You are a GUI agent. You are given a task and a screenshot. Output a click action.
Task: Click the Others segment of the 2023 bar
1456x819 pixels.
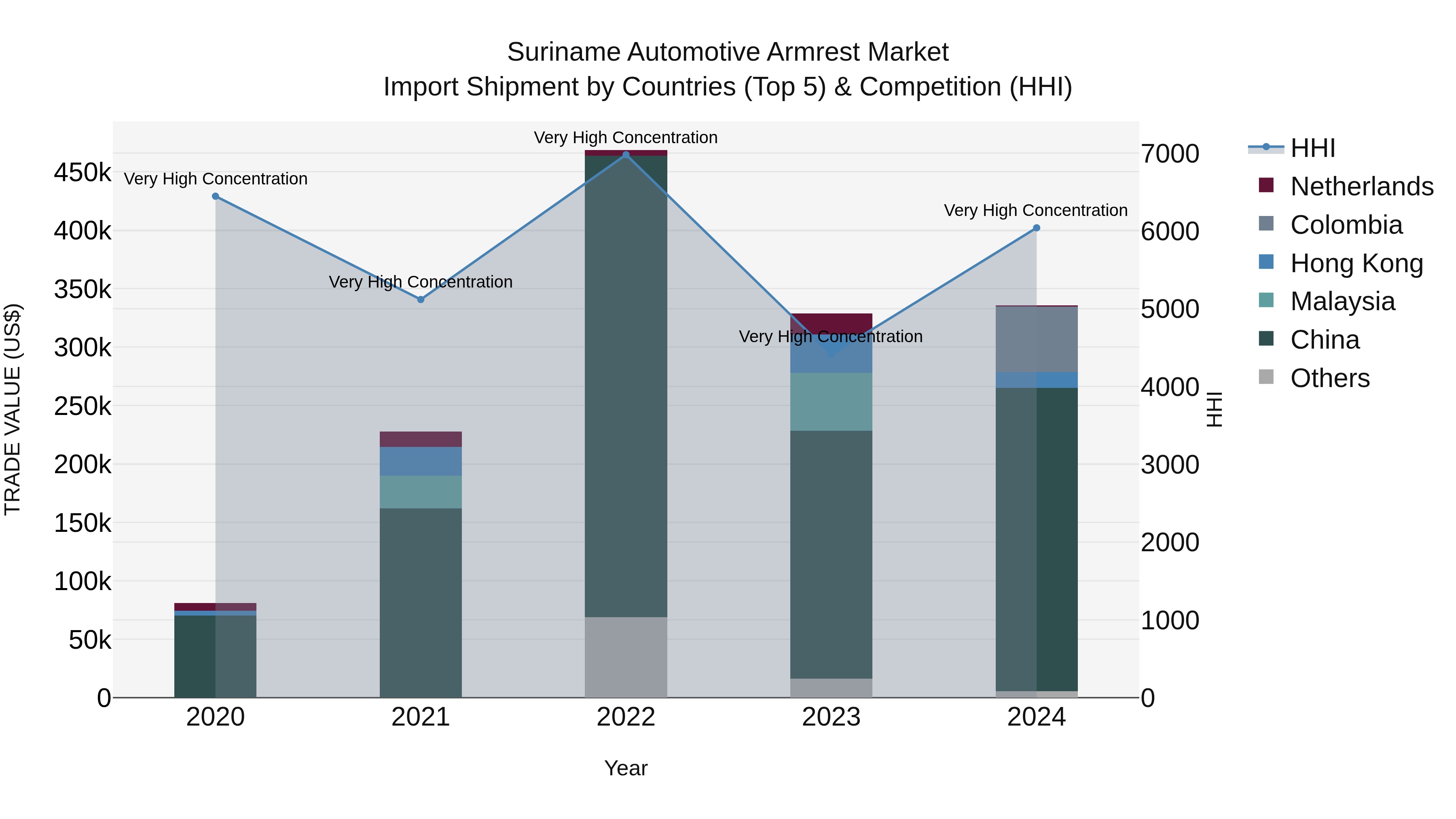tap(831, 688)
